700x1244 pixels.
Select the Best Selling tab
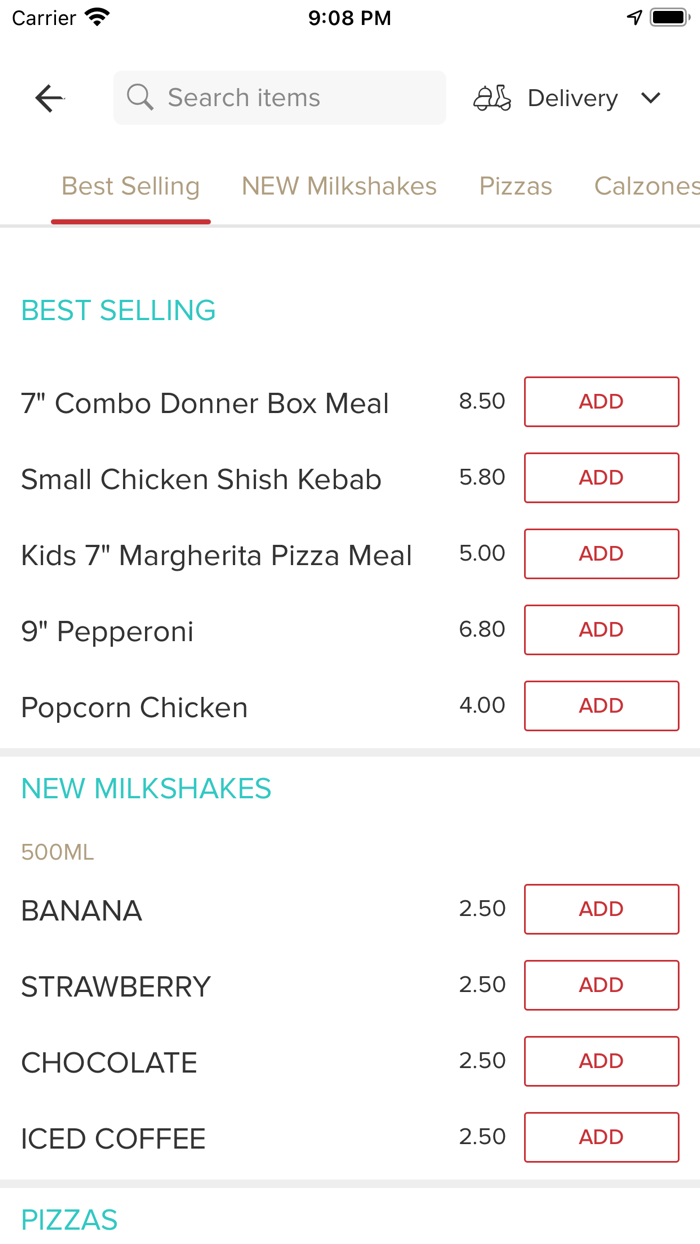[x=130, y=186]
